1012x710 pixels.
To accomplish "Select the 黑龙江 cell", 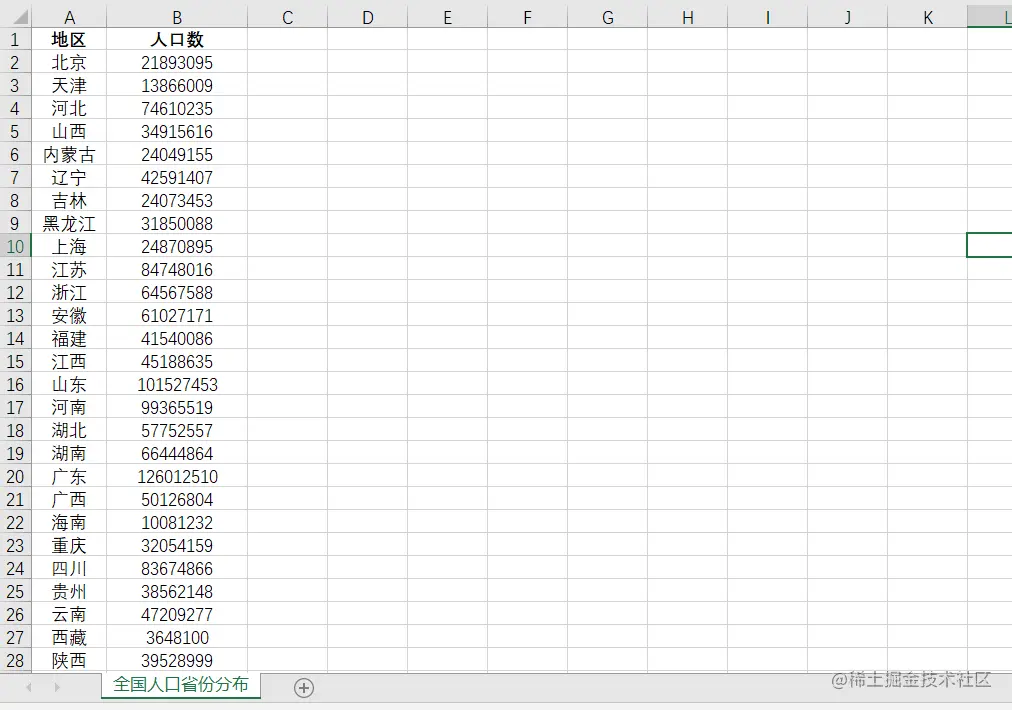I will point(69,224).
